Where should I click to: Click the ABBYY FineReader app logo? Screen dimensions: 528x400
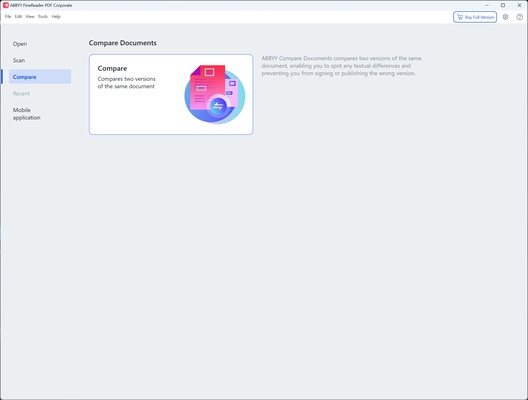6,5
